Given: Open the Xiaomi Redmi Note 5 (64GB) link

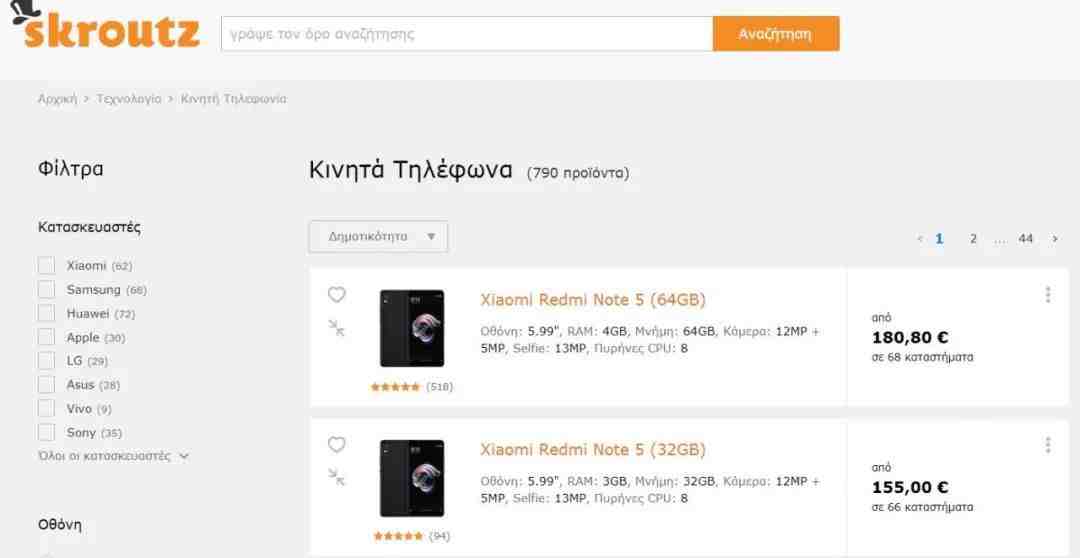Looking at the screenshot, I should [x=593, y=300].
